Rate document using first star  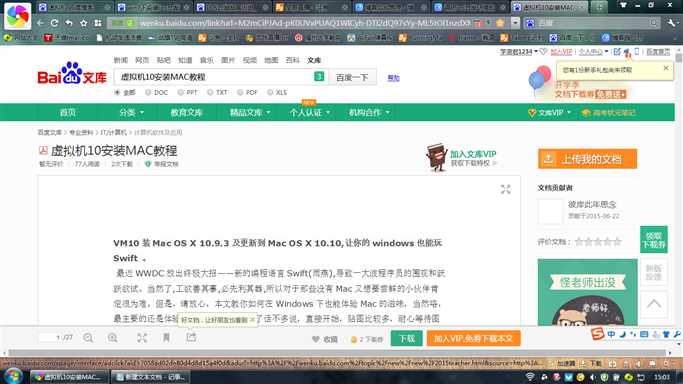pyautogui.click(x=579, y=242)
